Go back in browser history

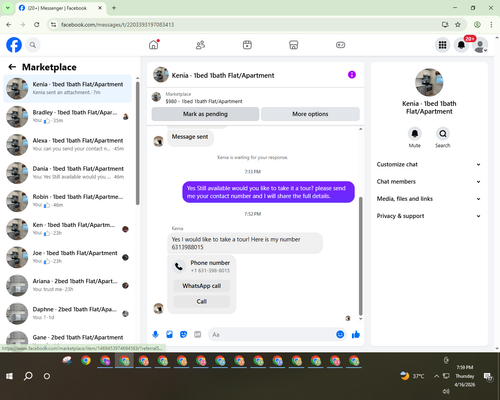9,24
